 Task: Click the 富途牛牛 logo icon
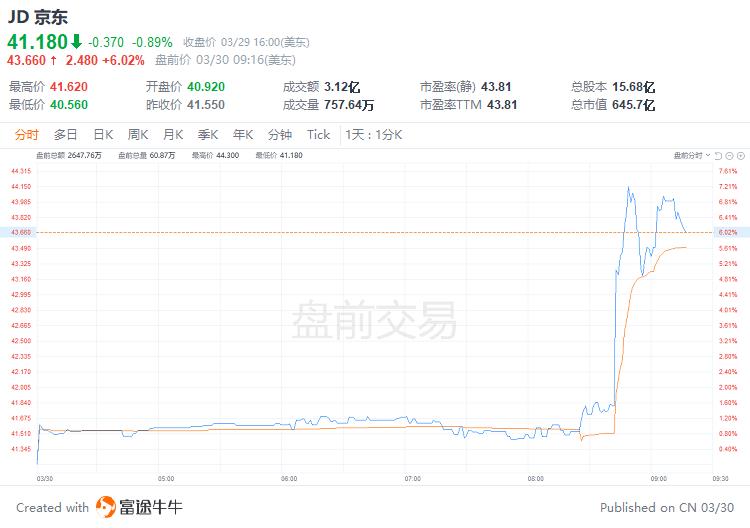pos(105,507)
